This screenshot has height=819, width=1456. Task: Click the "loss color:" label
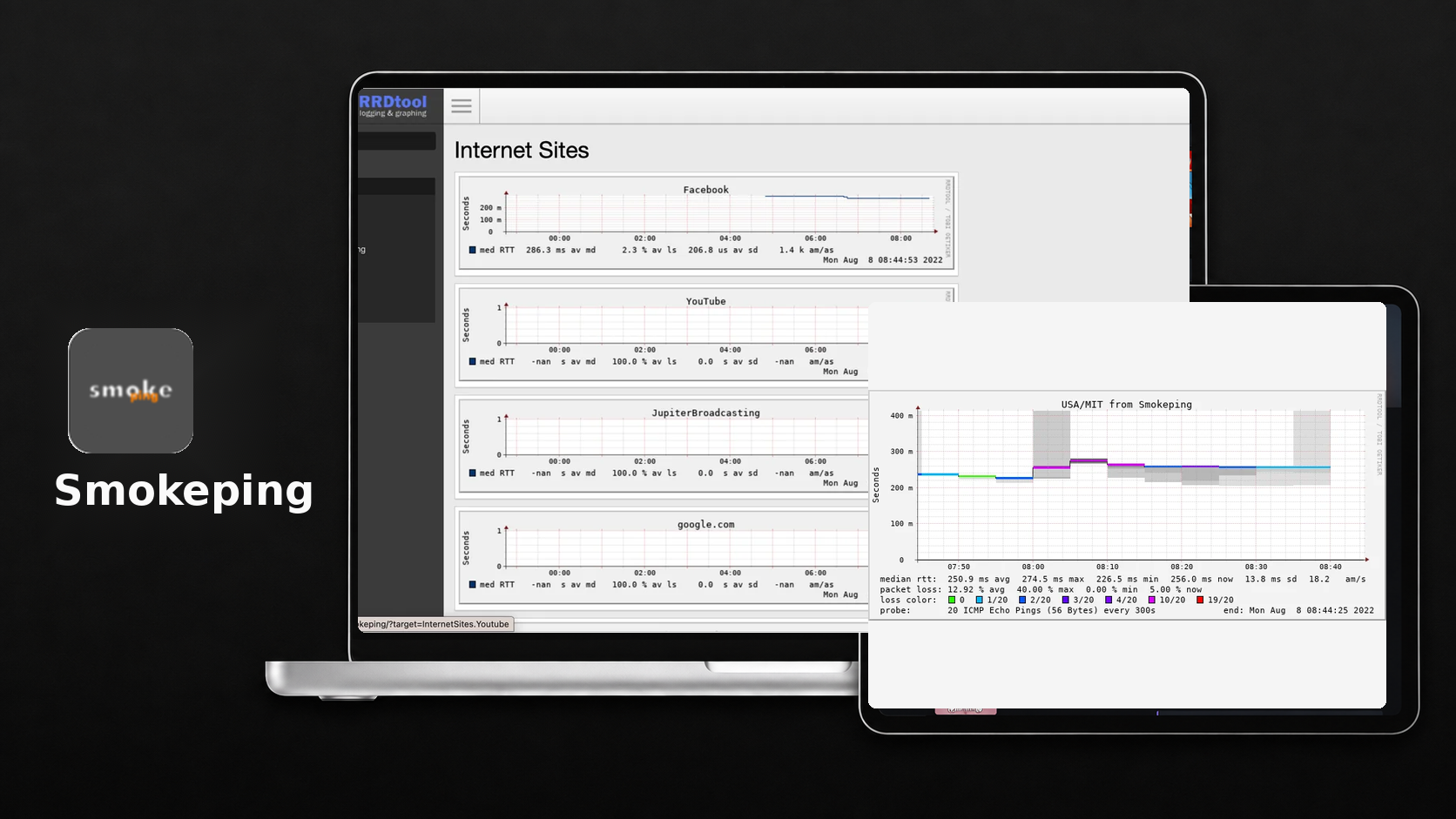[908, 600]
